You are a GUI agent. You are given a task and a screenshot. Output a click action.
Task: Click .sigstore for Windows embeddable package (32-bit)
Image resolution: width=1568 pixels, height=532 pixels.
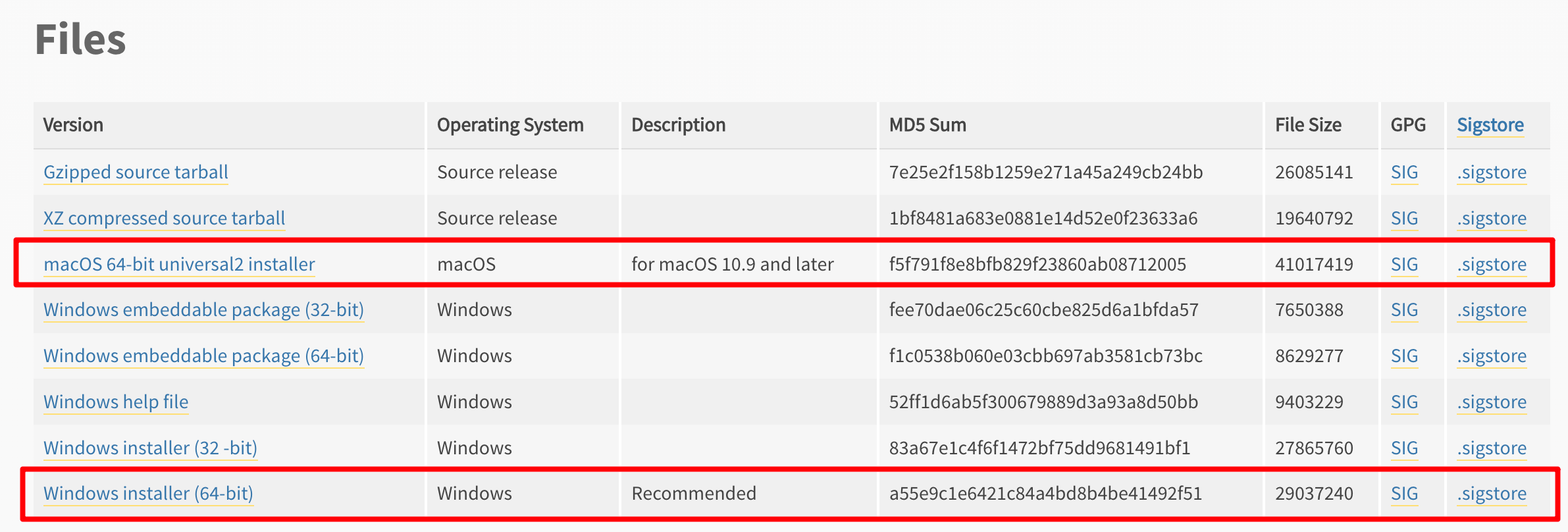coord(1492,309)
